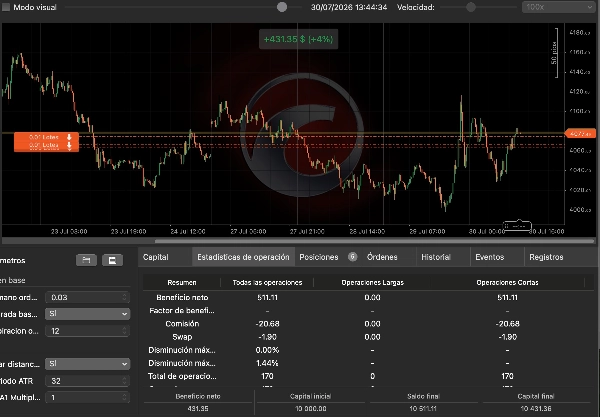600x417 pixels.
Task: Click the Swap row label
Action: pos(182,337)
